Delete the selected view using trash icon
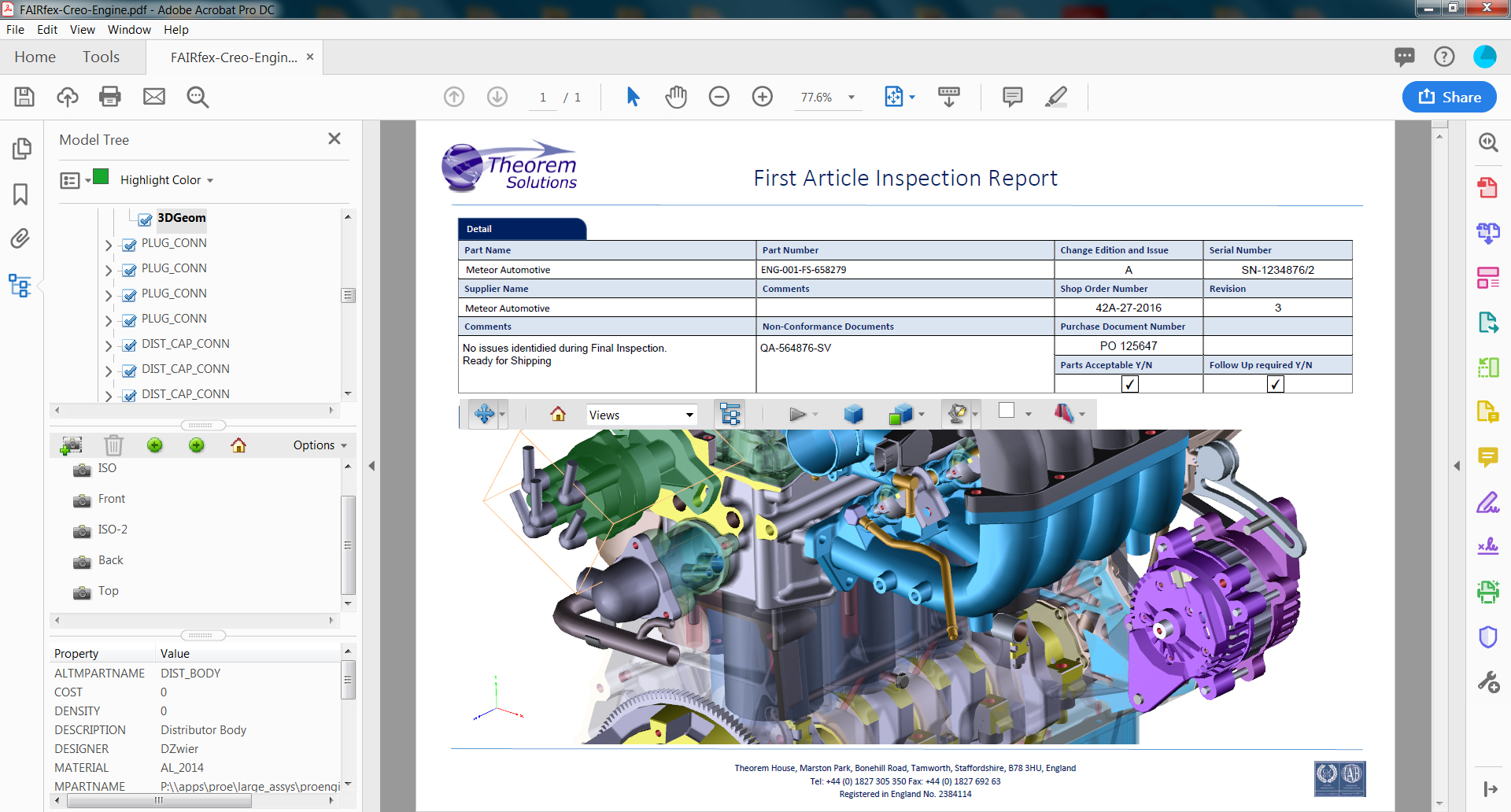This screenshot has height=812, width=1511. pos(113,445)
